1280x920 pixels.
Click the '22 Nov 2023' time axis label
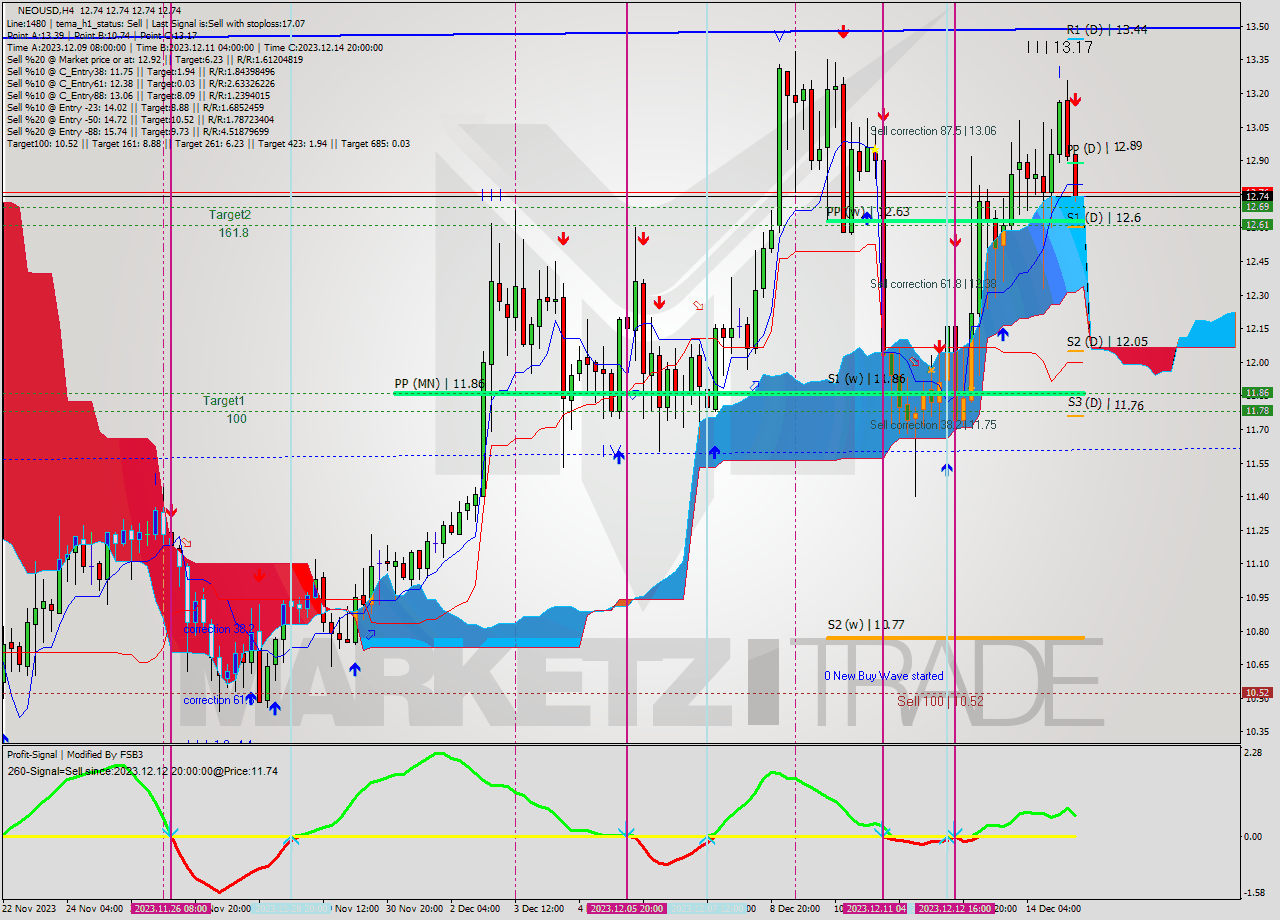[29, 909]
